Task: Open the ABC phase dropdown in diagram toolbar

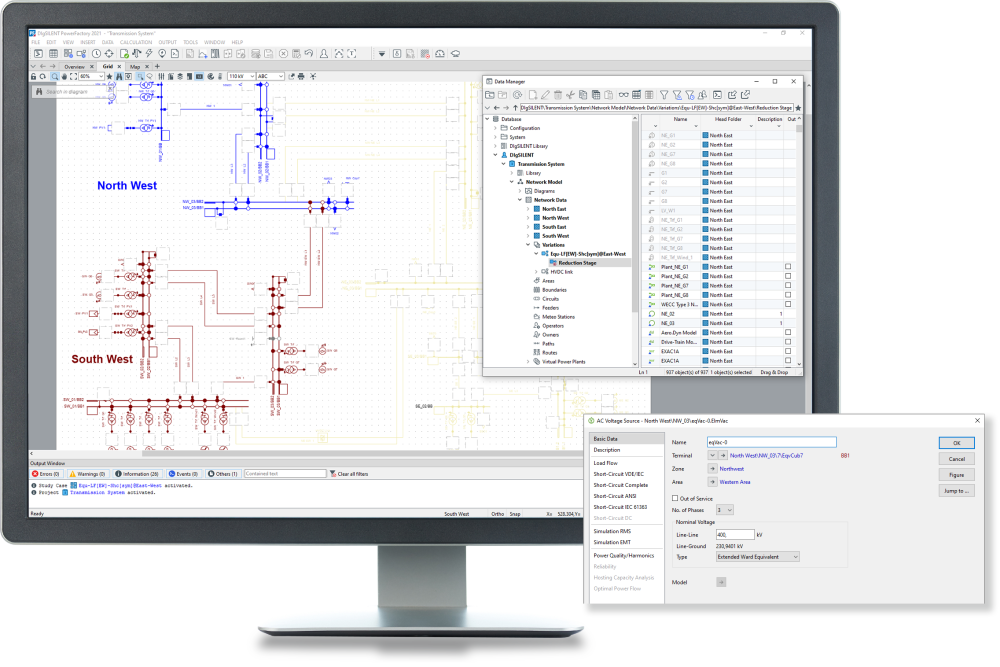Action: coord(271,77)
